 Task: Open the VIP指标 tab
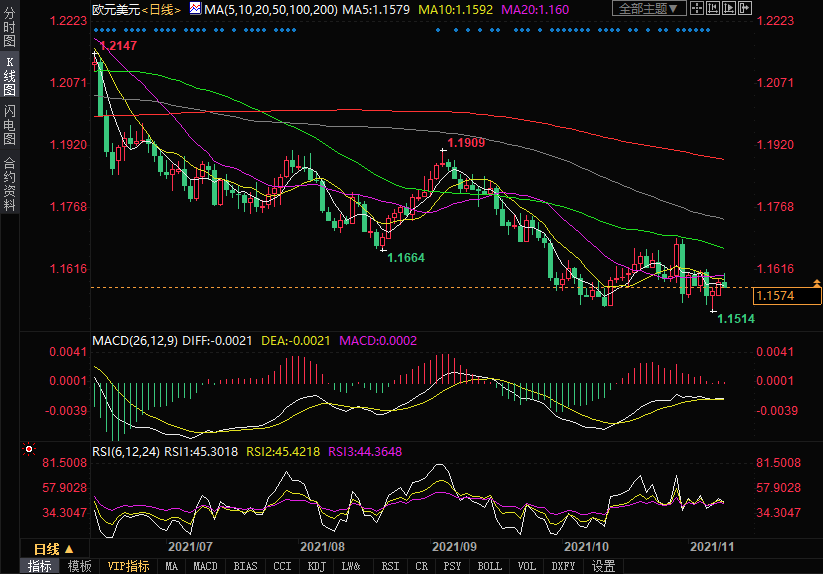click(129, 566)
